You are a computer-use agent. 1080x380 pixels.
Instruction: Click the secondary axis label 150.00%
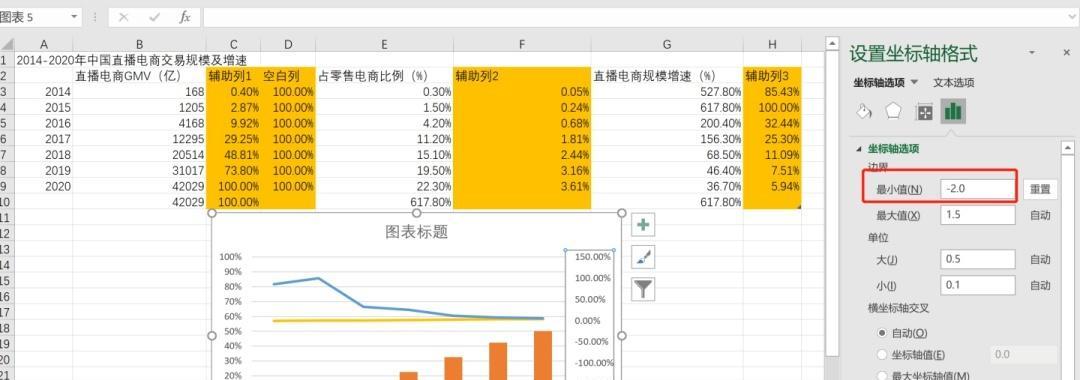[592, 257]
